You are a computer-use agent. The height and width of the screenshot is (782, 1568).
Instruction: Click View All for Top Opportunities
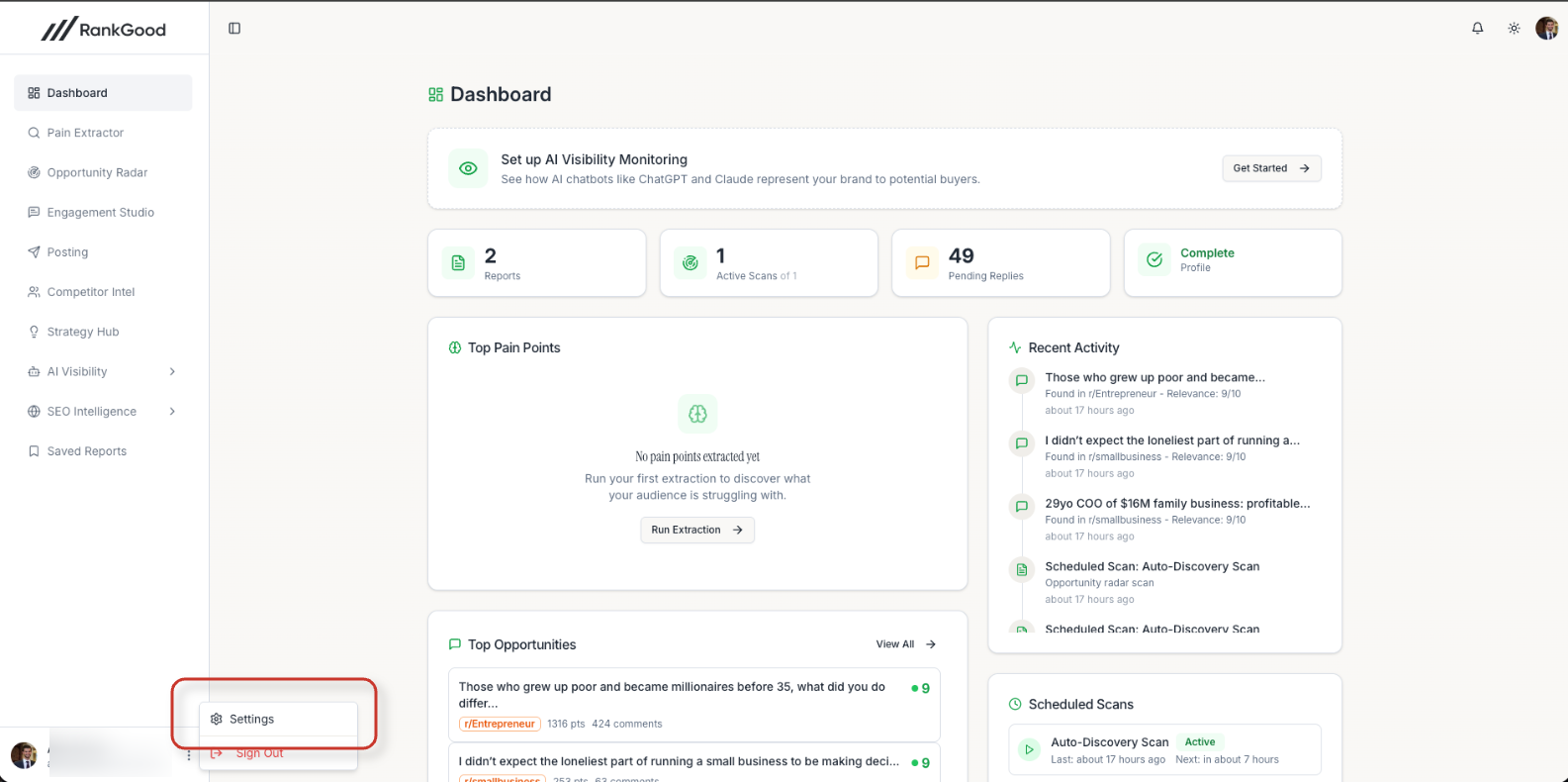(x=905, y=644)
